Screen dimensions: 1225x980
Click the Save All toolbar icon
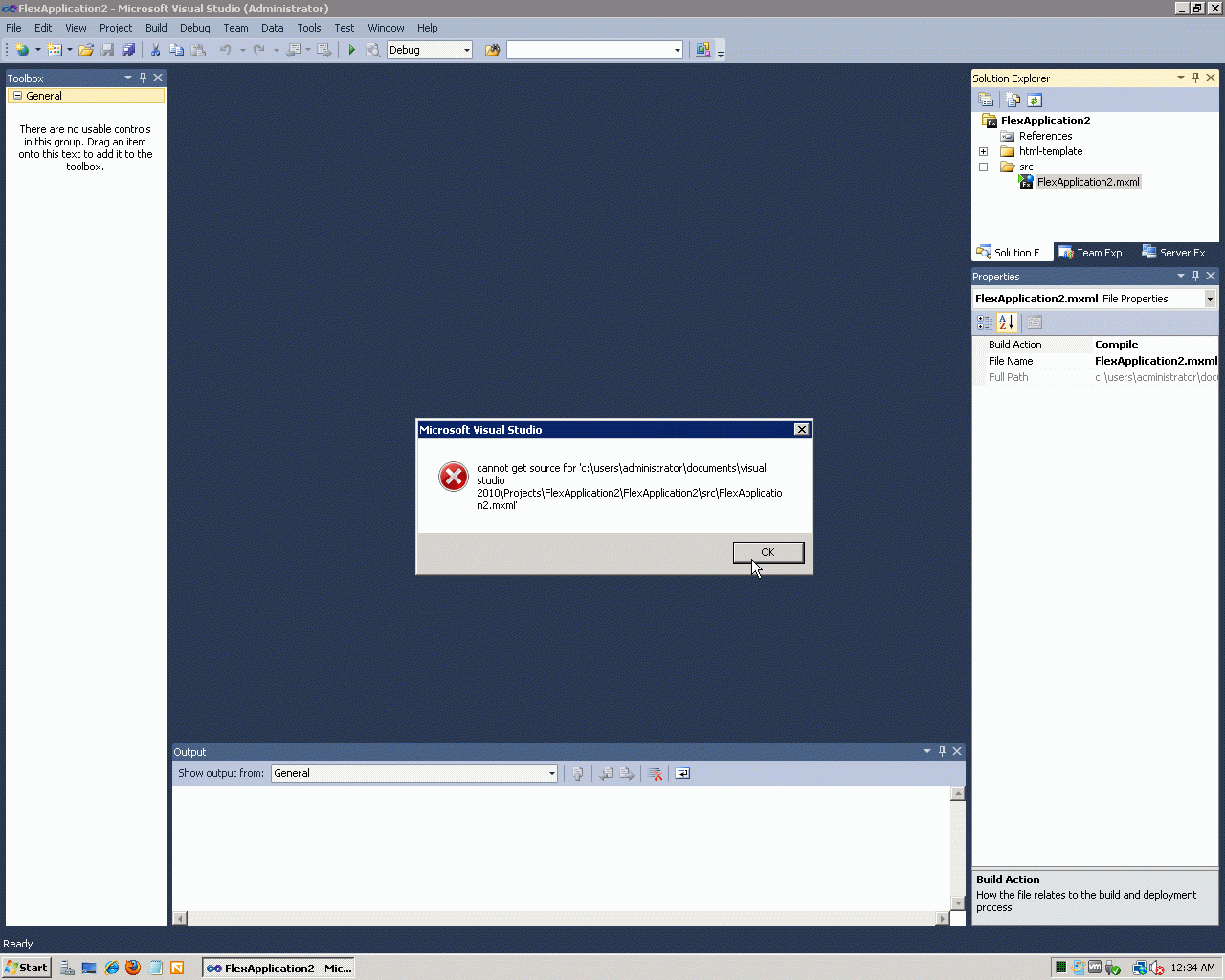pyautogui.click(x=128, y=50)
